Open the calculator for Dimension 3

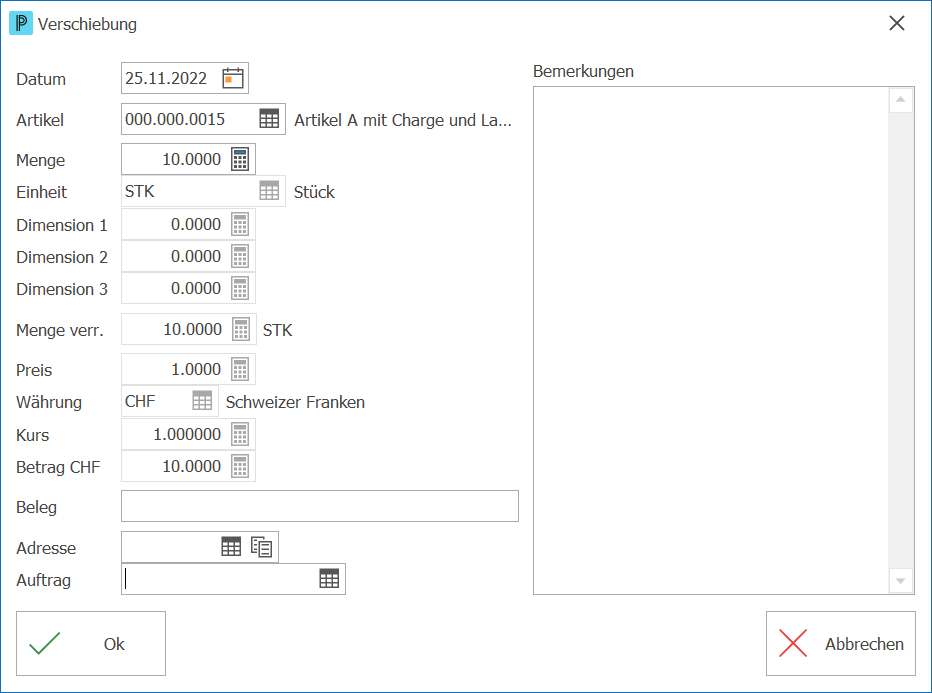pyautogui.click(x=240, y=289)
